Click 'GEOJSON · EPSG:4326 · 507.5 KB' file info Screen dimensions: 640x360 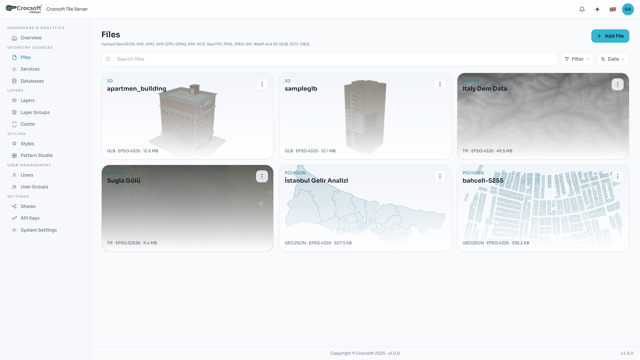point(318,243)
